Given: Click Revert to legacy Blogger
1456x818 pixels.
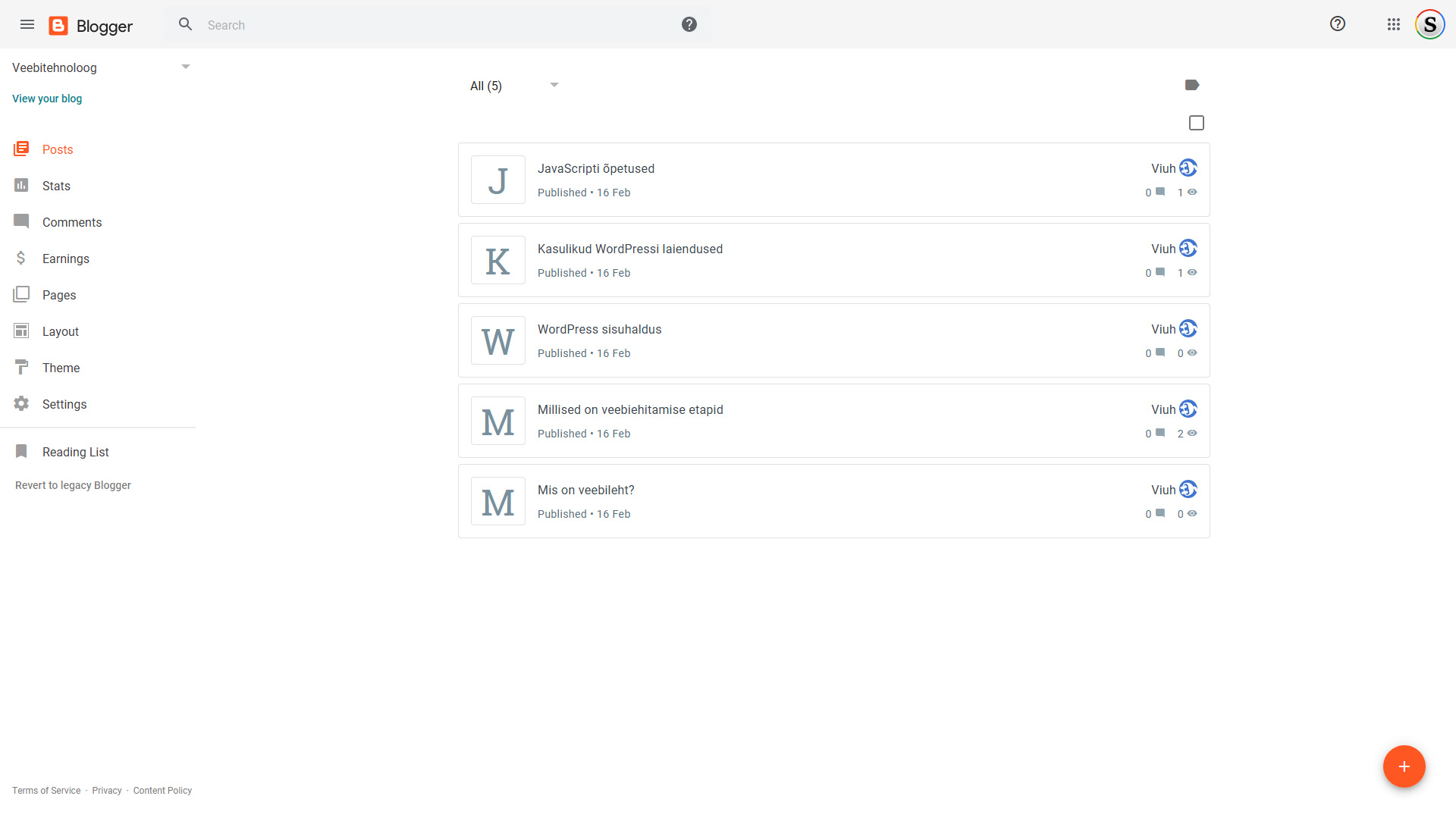Looking at the screenshot, I should [x=73, y=485].
